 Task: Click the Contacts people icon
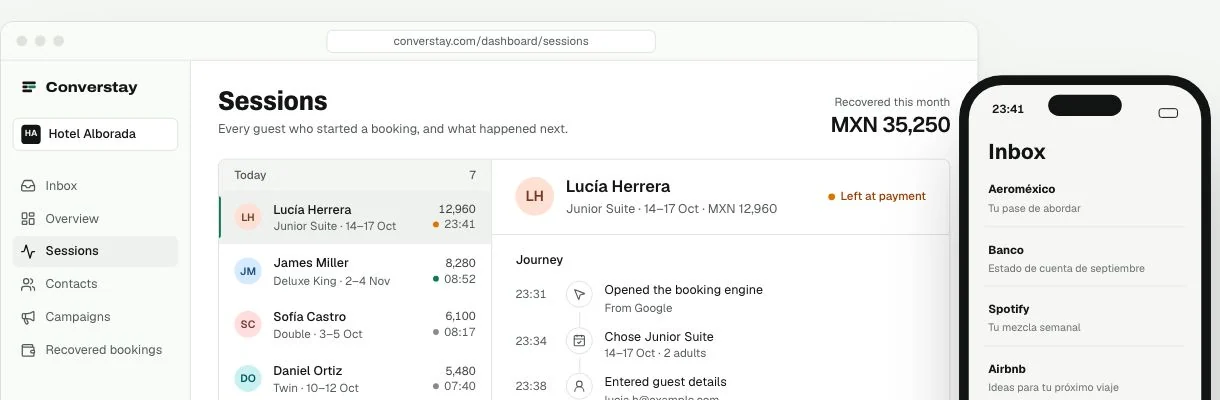pyautogui.click(x=28, y=284)
